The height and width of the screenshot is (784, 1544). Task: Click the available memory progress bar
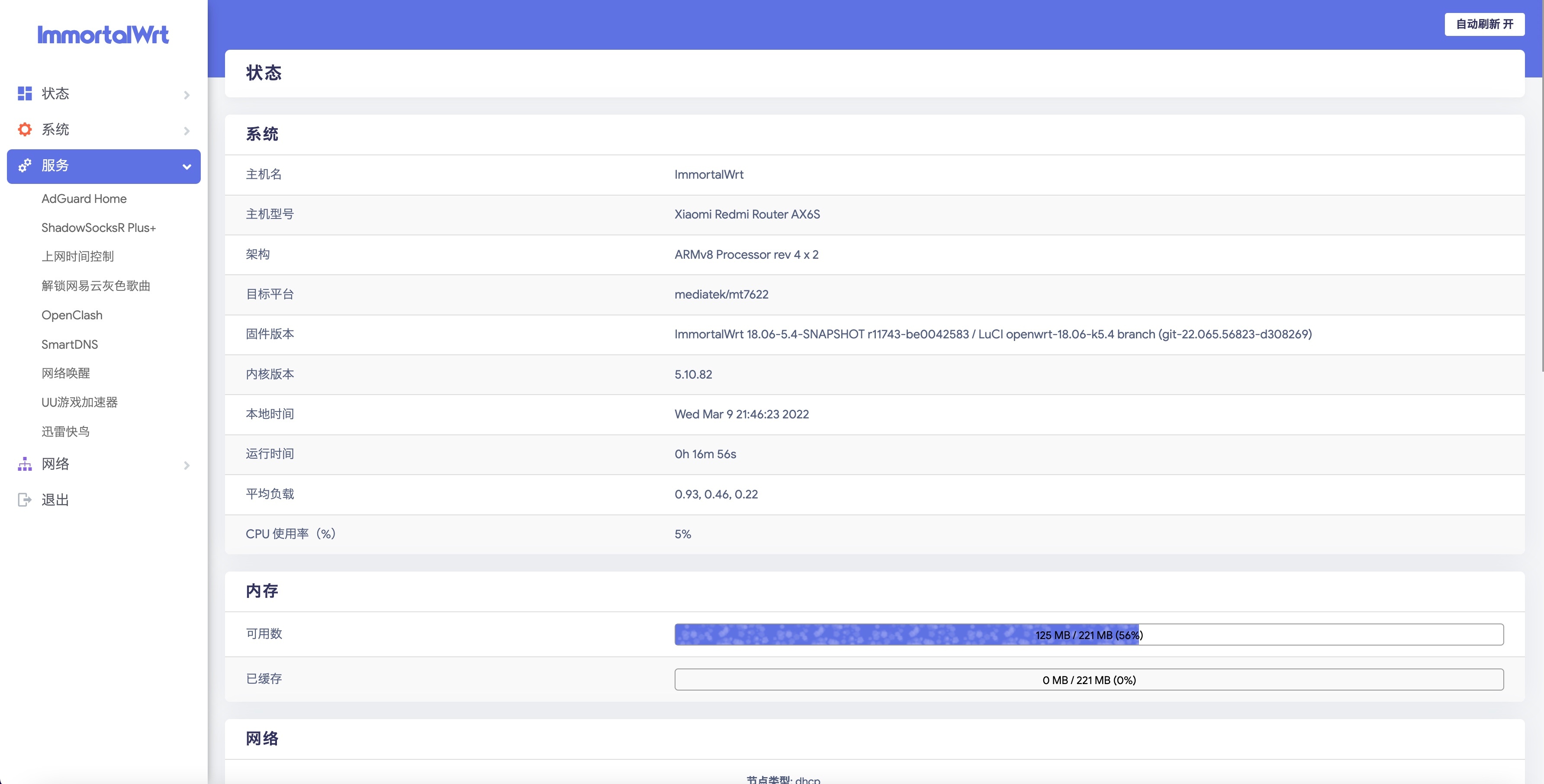(1088, 635)
